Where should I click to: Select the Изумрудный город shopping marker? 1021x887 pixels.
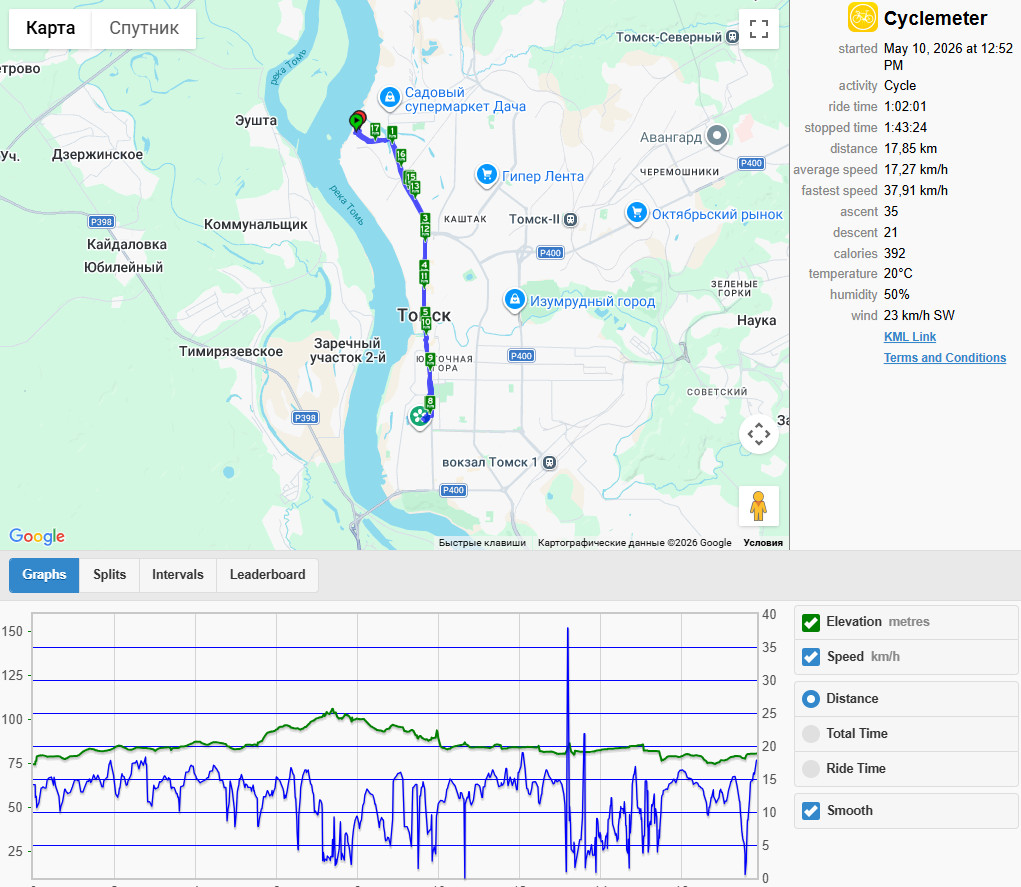coord(514,300)
